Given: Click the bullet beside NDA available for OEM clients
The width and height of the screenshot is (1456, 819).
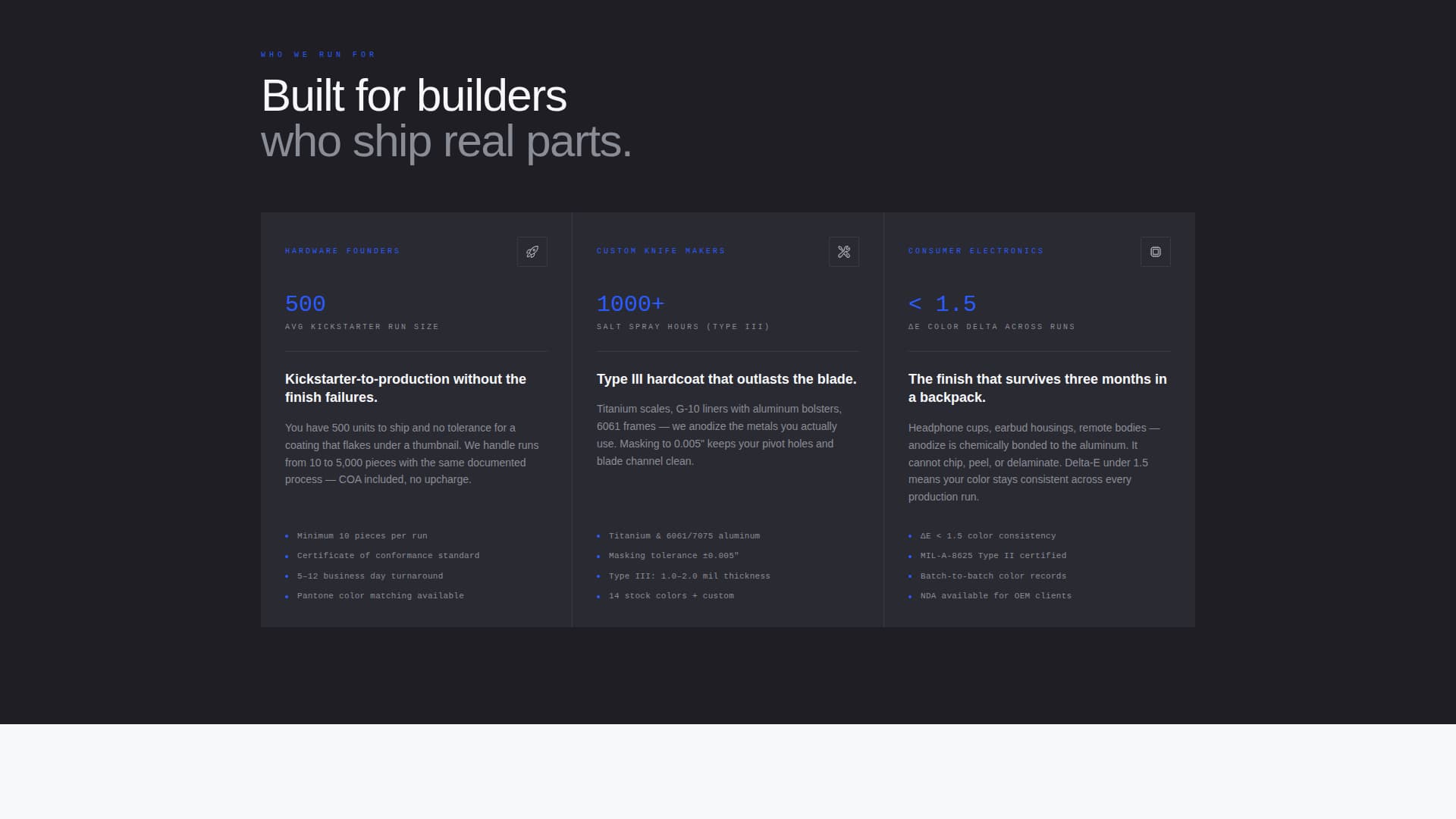Looking at the screenshot, I should (x=912, y=597).
